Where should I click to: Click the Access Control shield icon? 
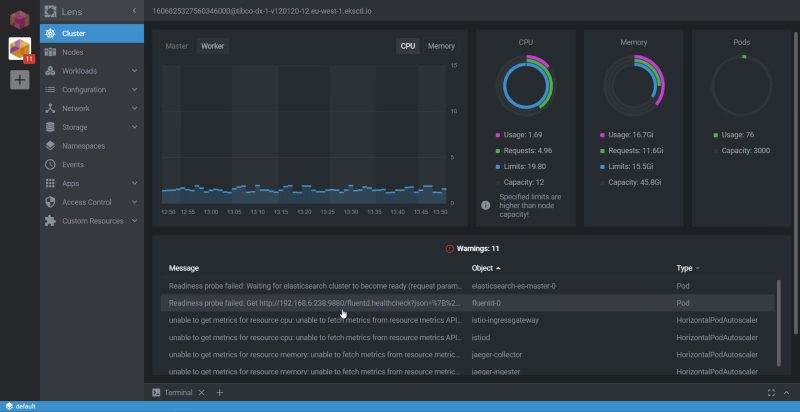coord(50,202)
